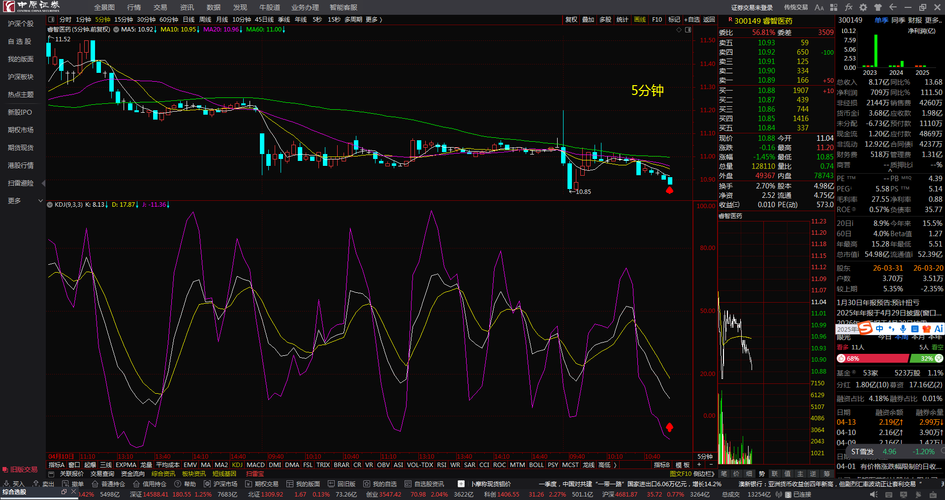Open the 行情 menu
Viewport: 945px width, 500px height.
click(x=134, y=7)
